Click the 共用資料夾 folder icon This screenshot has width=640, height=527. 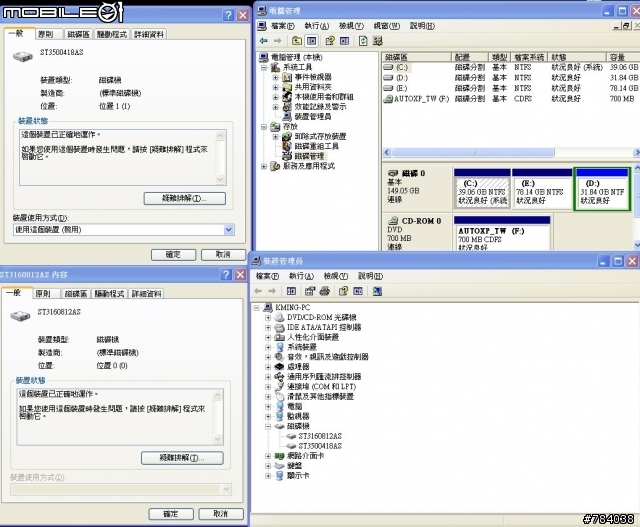pos(287,87)
